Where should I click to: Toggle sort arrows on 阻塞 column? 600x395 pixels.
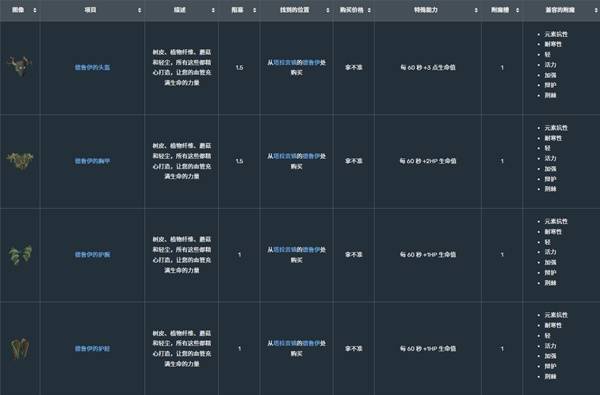(x=254, y=10)
